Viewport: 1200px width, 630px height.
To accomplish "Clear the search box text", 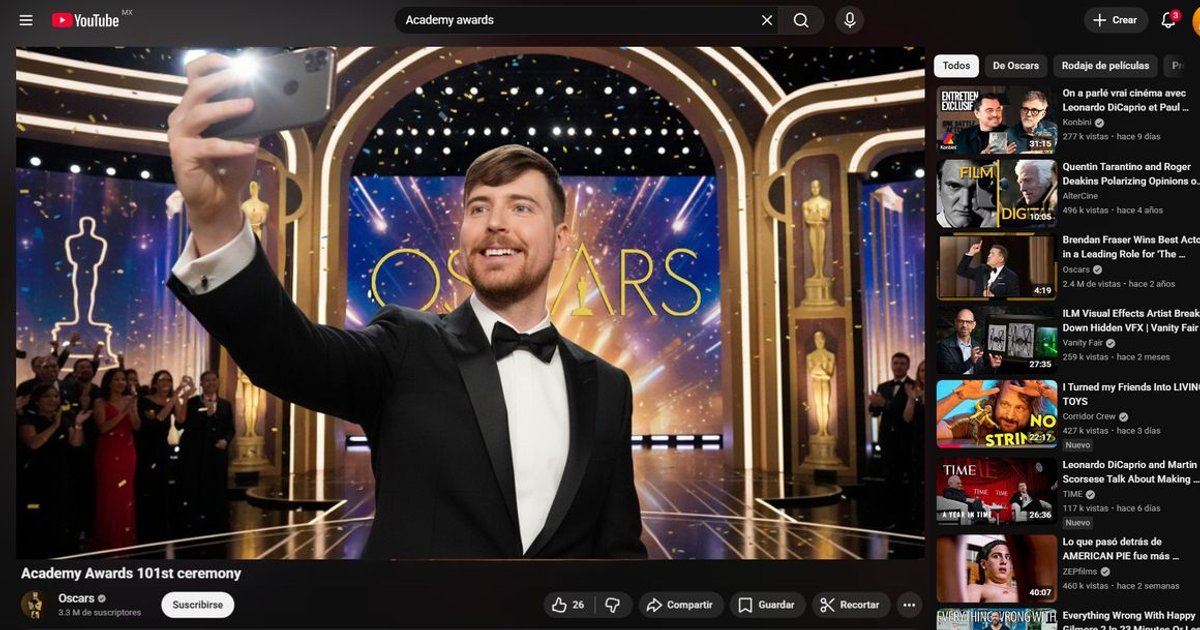I will [767, 20].
